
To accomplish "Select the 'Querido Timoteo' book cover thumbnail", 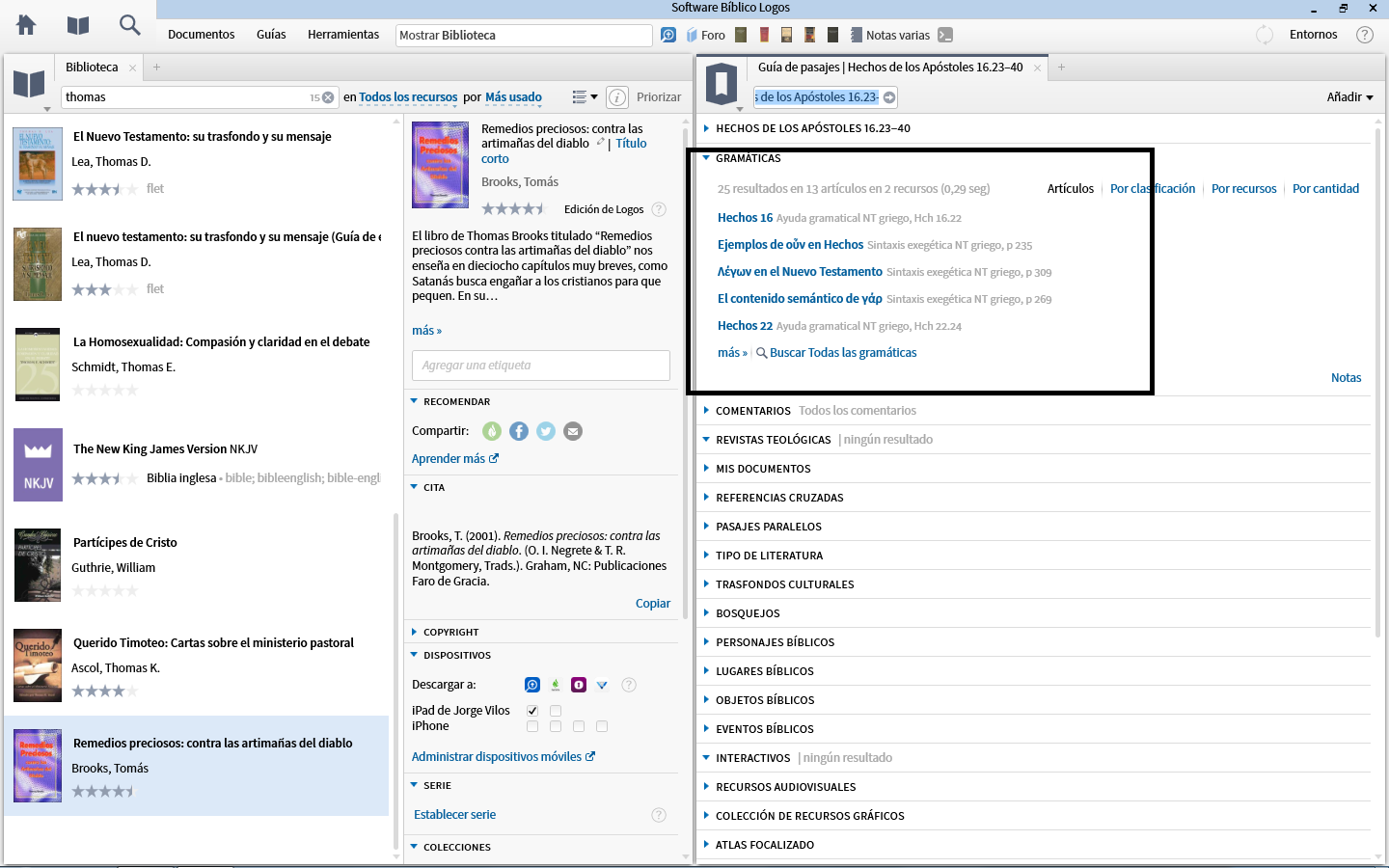I will coord(38,665).
